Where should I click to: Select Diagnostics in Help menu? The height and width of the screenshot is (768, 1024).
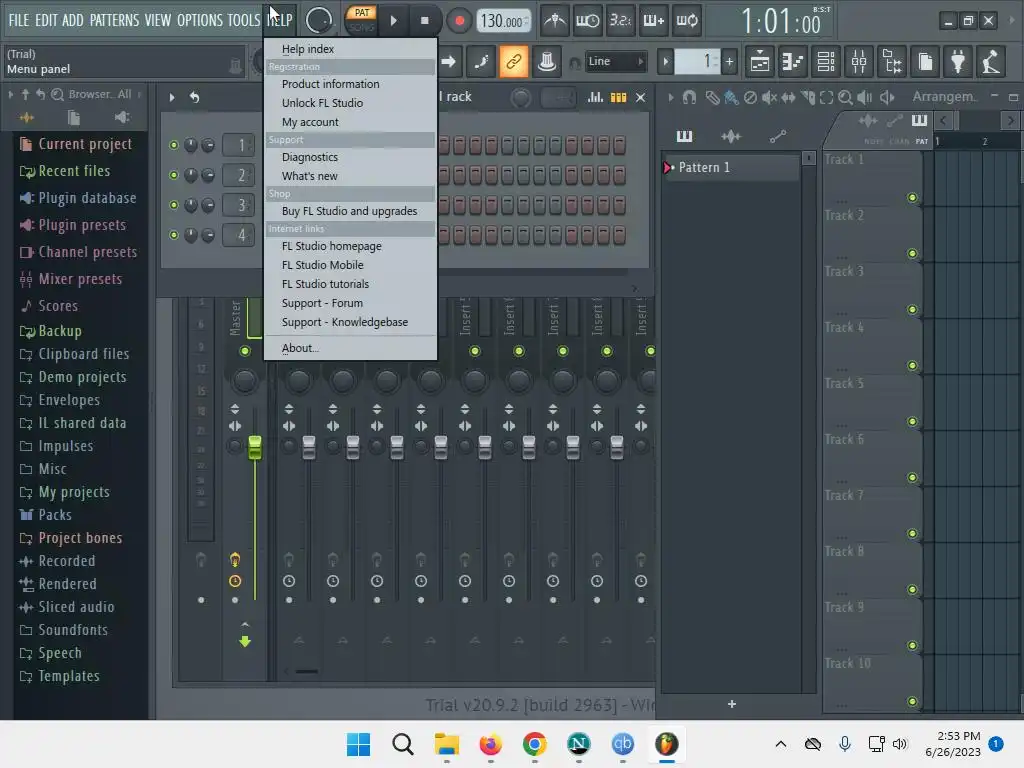click(x=350, y=157)
